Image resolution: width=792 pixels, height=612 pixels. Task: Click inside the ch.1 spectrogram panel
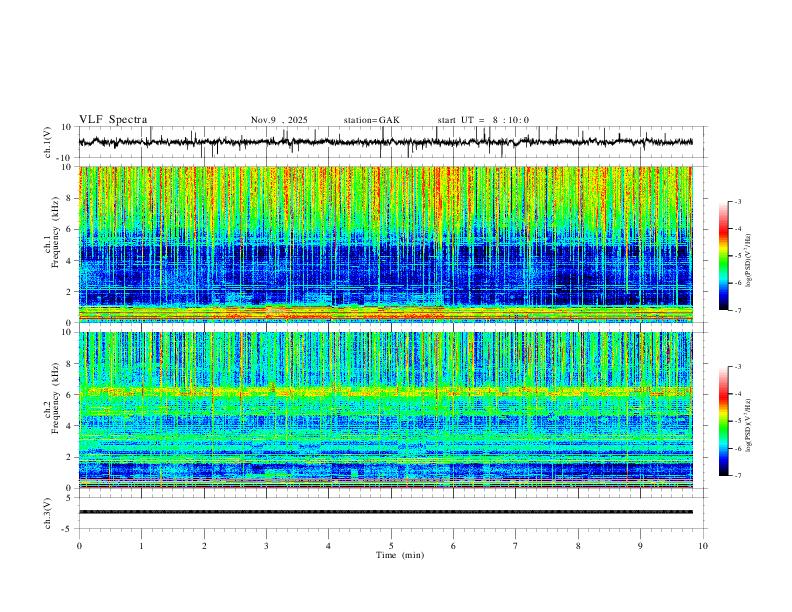click(385, 244)
